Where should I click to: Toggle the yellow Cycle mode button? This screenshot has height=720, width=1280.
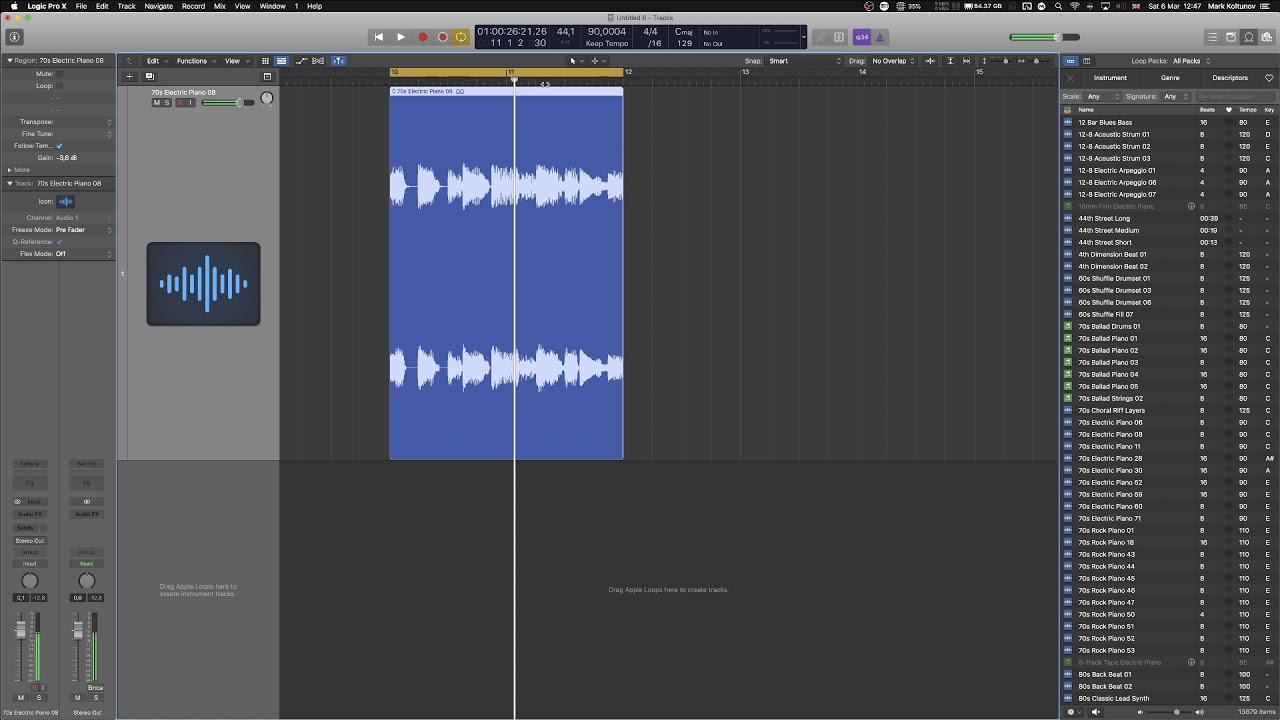pos(461,37)
